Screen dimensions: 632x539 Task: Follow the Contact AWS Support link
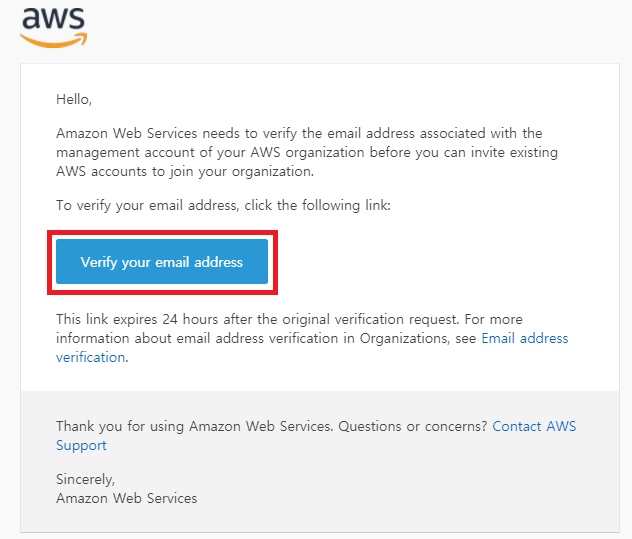click(534, 426)
